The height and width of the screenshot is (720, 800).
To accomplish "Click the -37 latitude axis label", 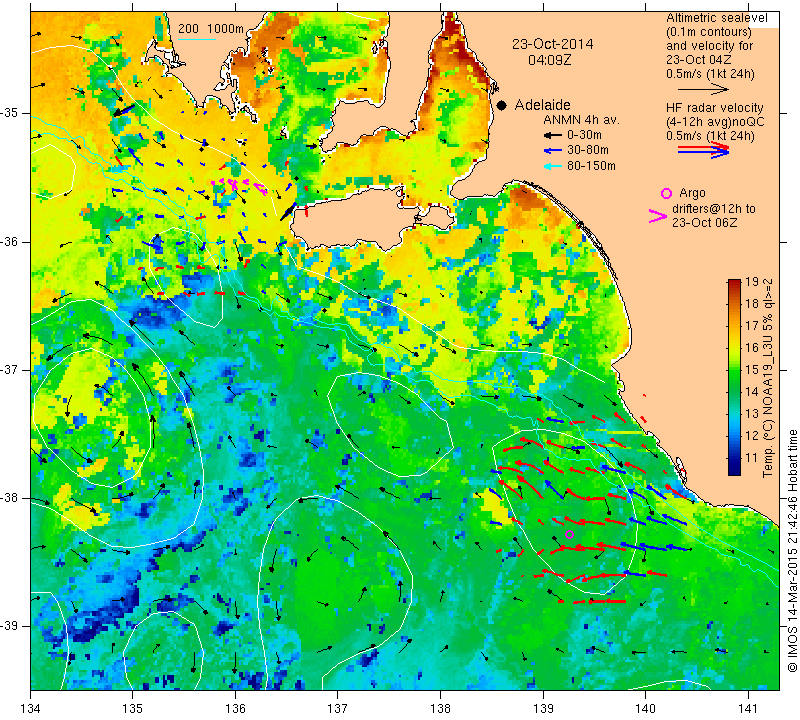I will (11, 369).
